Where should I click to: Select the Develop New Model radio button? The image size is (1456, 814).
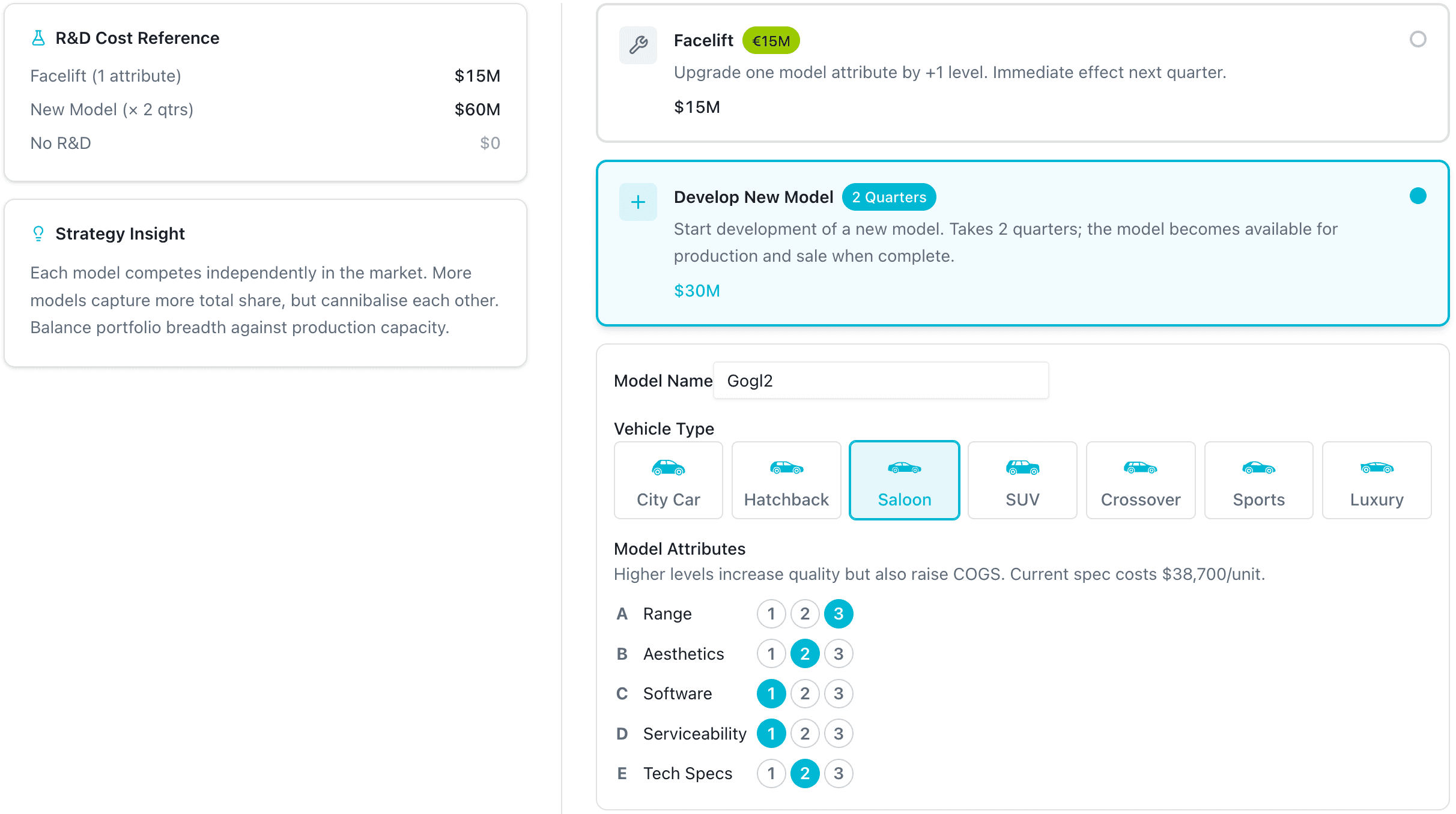click(x=1418, y=196)
